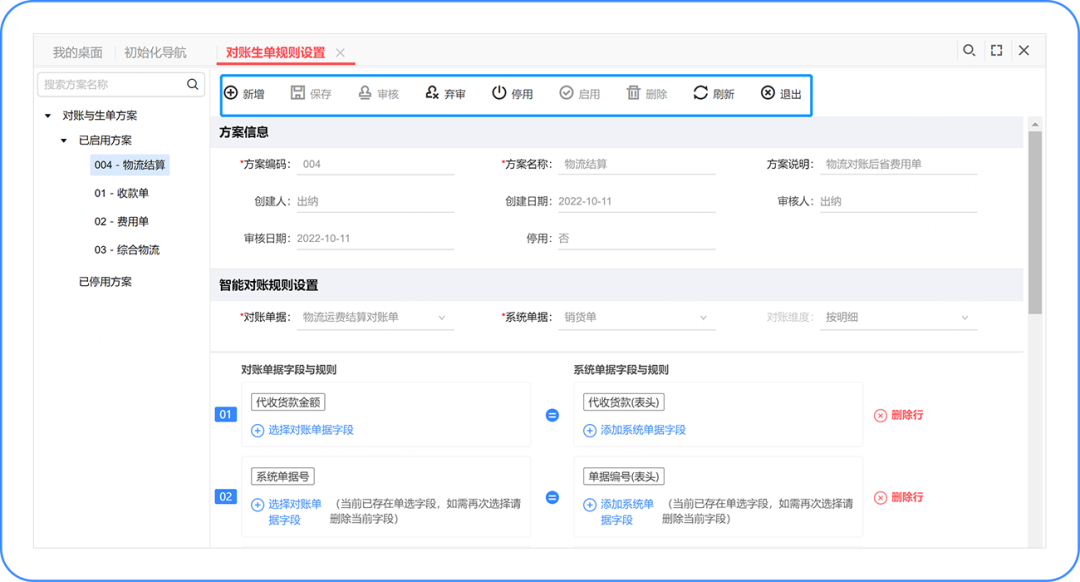This screenshot has height=582, width=1080.
Task: Click plus icon of 添加系统单据字段 in row 01
Action: click(x=590, y=430)
